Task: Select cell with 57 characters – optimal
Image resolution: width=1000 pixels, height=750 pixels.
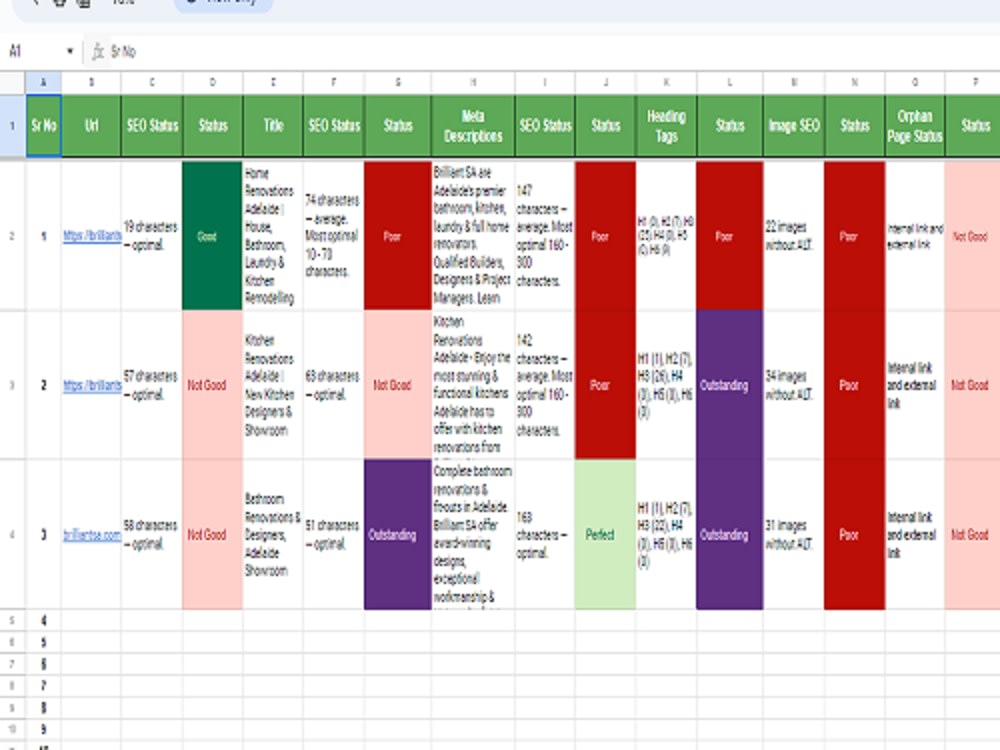Action: pyautogui.click(x=152, y=385)
